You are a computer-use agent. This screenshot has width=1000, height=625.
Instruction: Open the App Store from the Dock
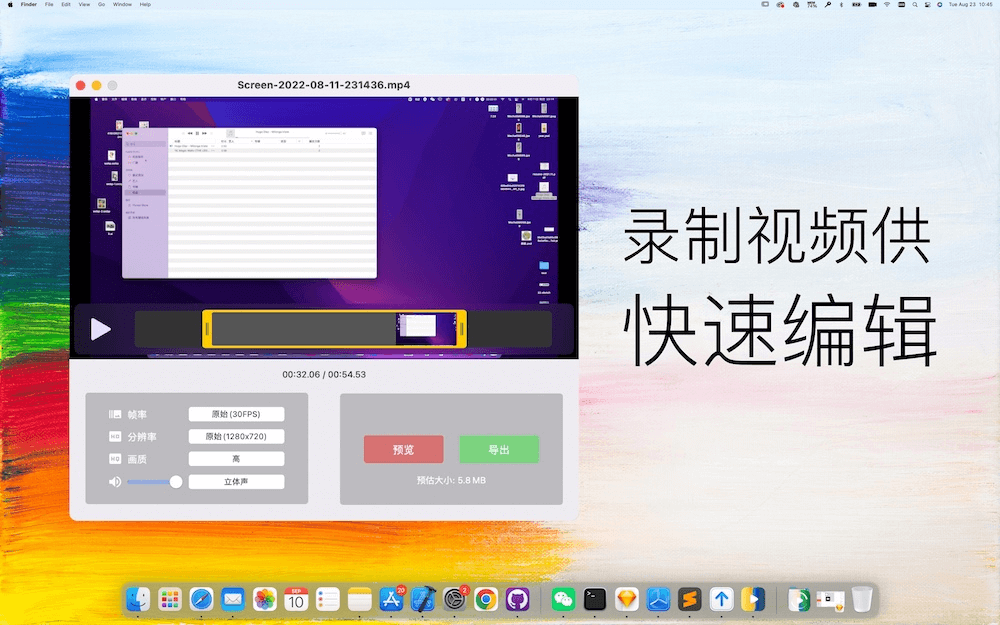tap(391, 600)
